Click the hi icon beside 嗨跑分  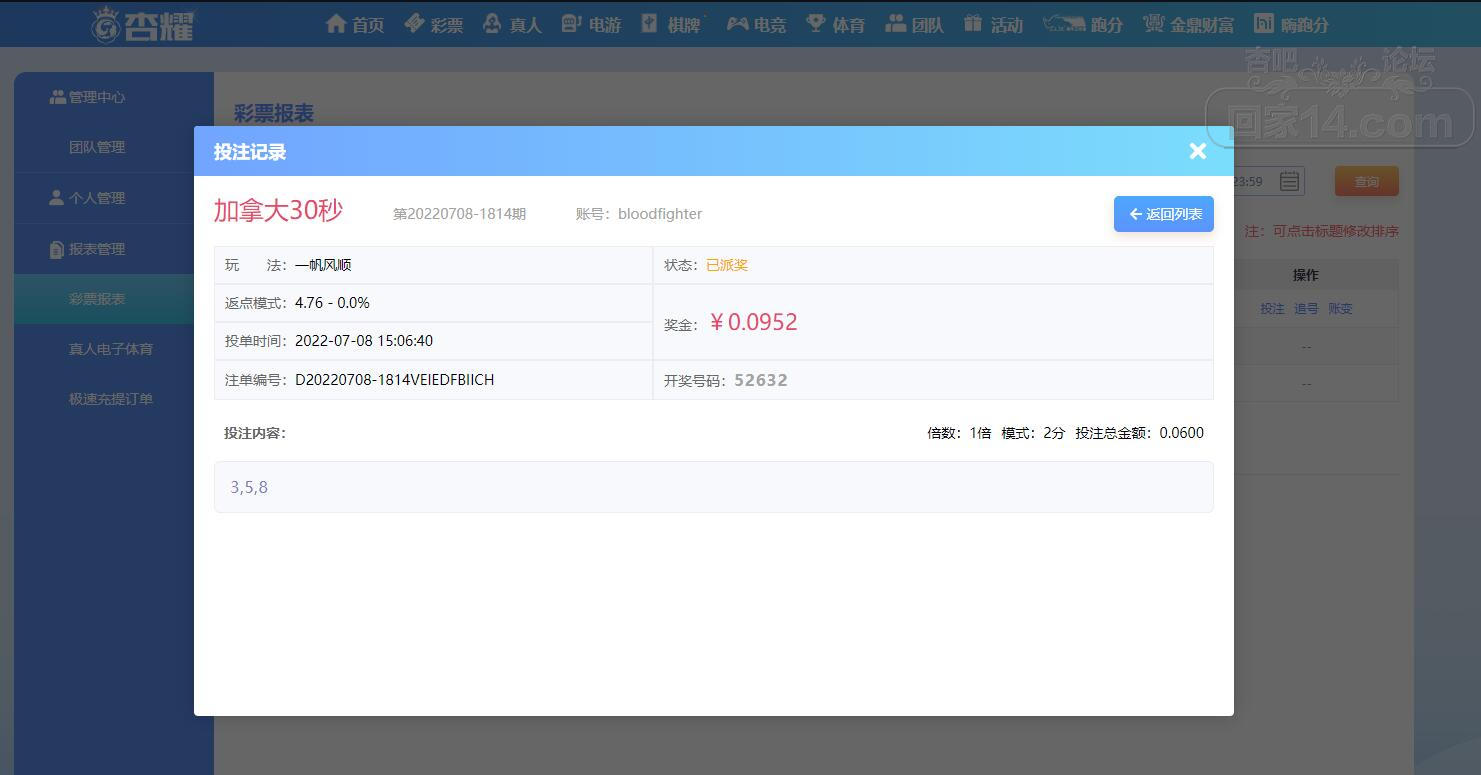tap(1264, 23)
